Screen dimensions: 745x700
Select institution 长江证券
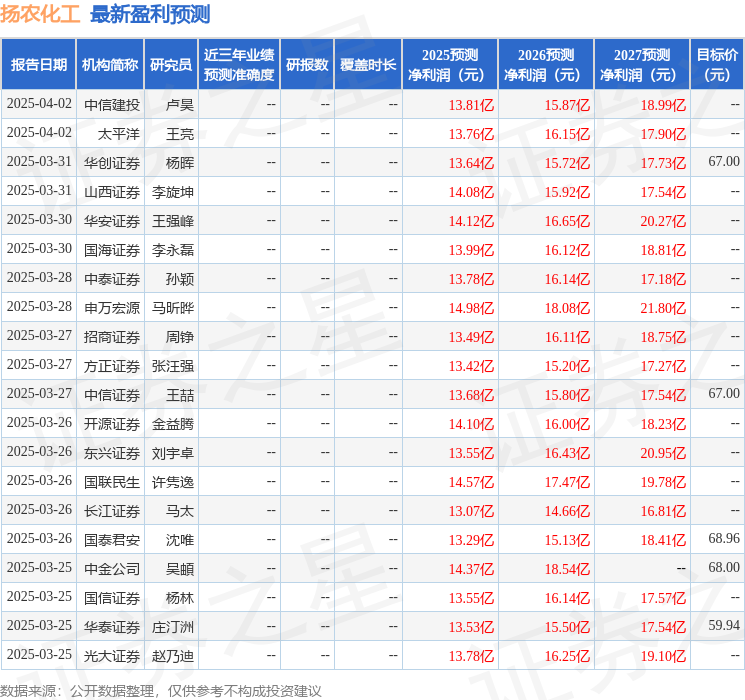112,510
